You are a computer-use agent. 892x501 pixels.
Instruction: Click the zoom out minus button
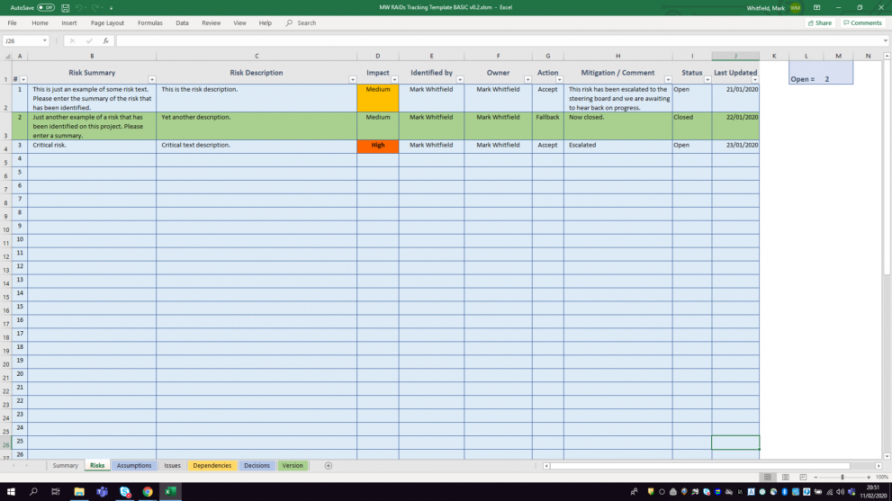click(816, 477)
